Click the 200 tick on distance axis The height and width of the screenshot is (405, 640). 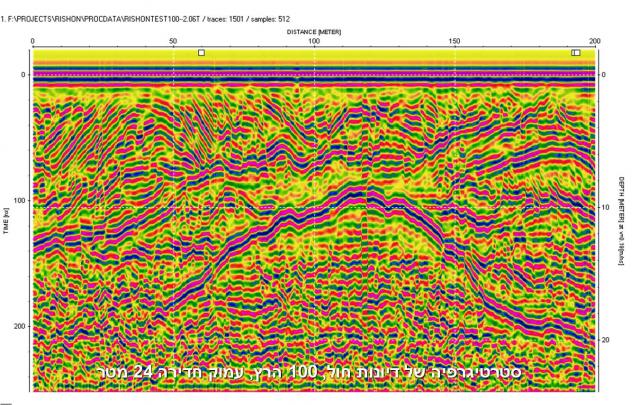click(x=595, y=41)
